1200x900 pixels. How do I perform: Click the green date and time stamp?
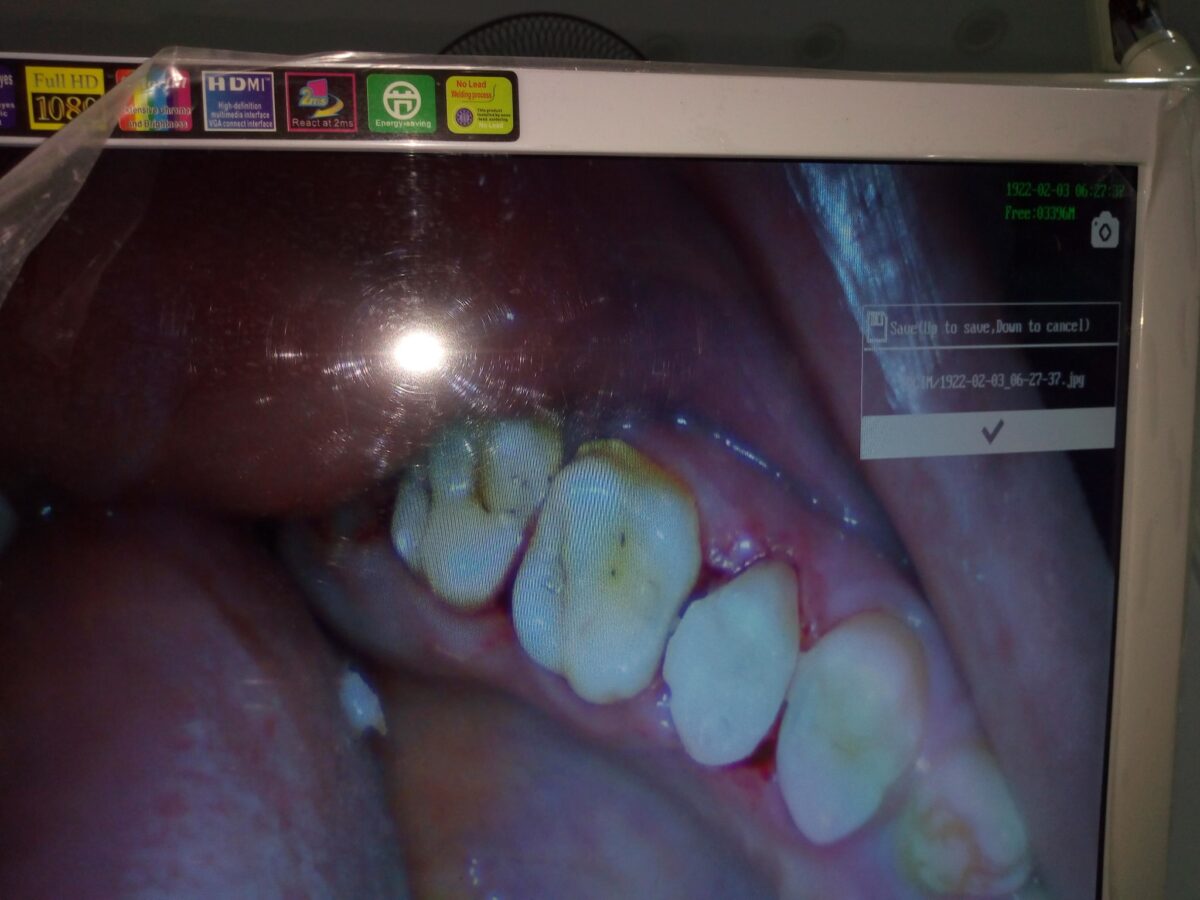coord(1065,190)
